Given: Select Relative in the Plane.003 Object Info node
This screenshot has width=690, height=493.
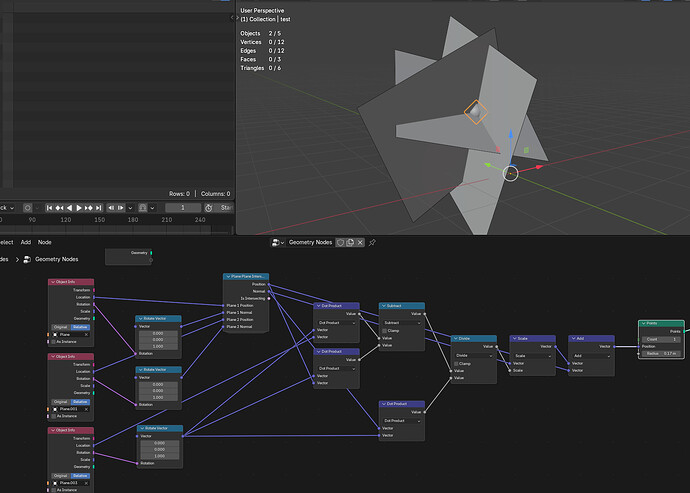Looking at the screenshot, I should pyautogui.click(x=80, y=476).
